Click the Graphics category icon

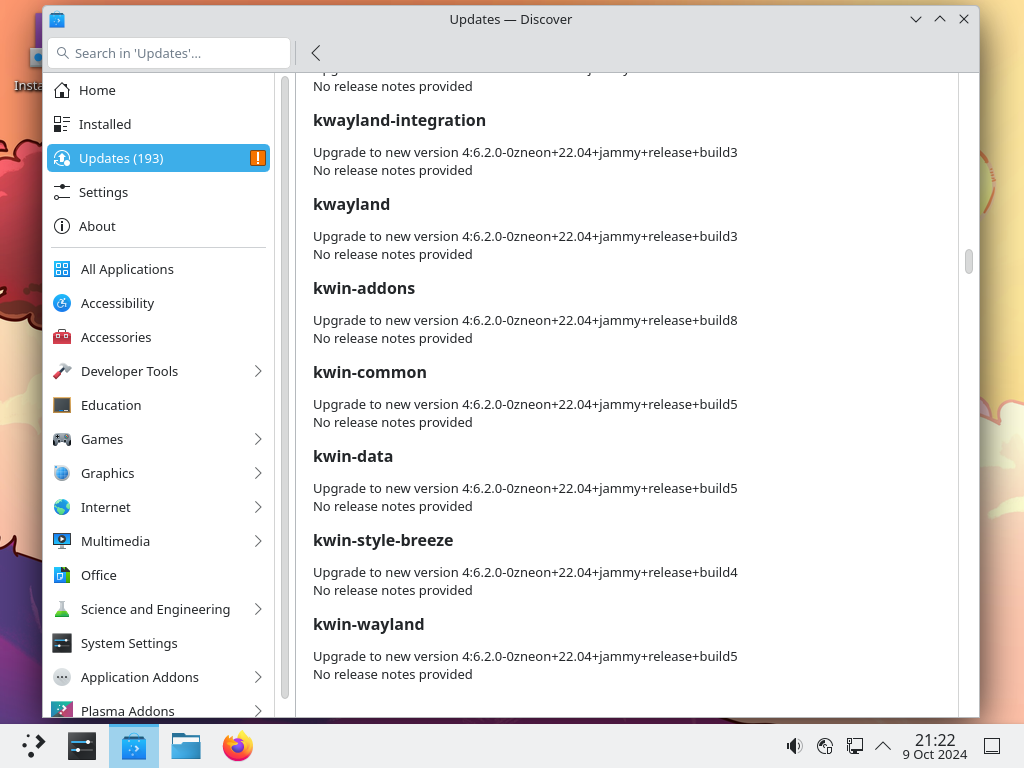tap(62, 473)
